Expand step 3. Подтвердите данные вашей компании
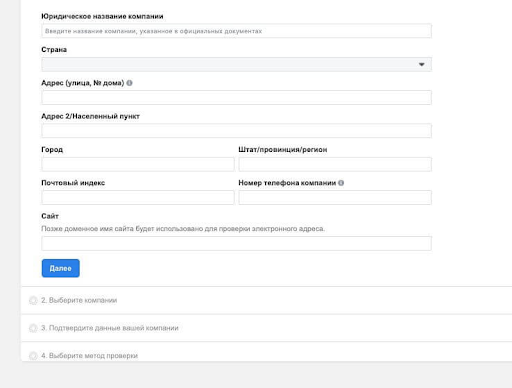Viewport: 512px width, 388px height. [266, 328]
